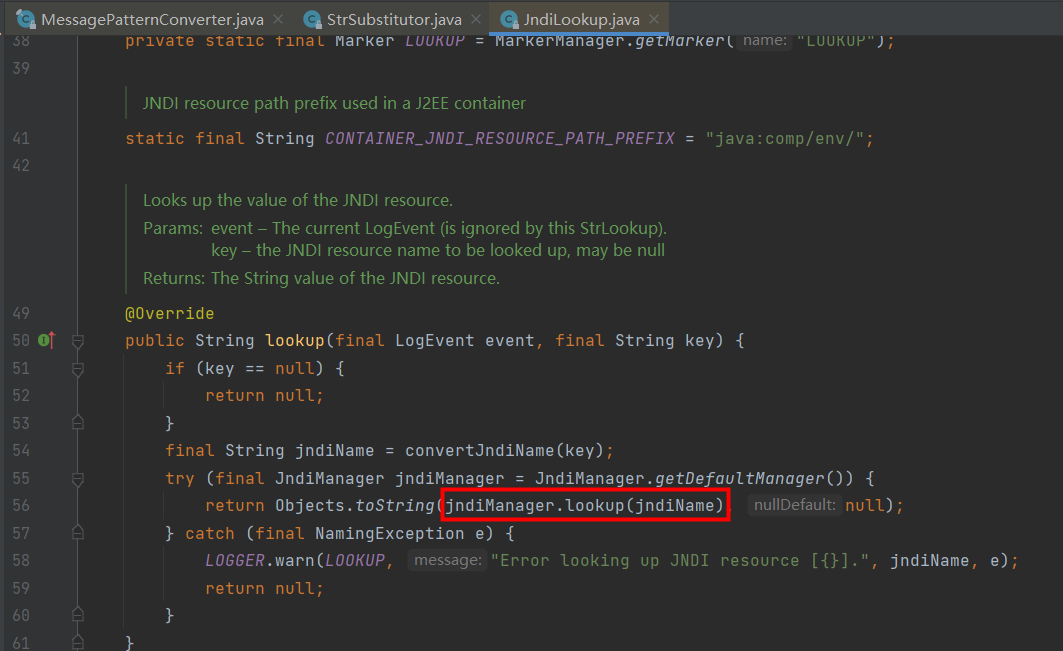Click the class icon on the StrSubstitutor.java tab
1063x651 pixels.
[311, 17]
